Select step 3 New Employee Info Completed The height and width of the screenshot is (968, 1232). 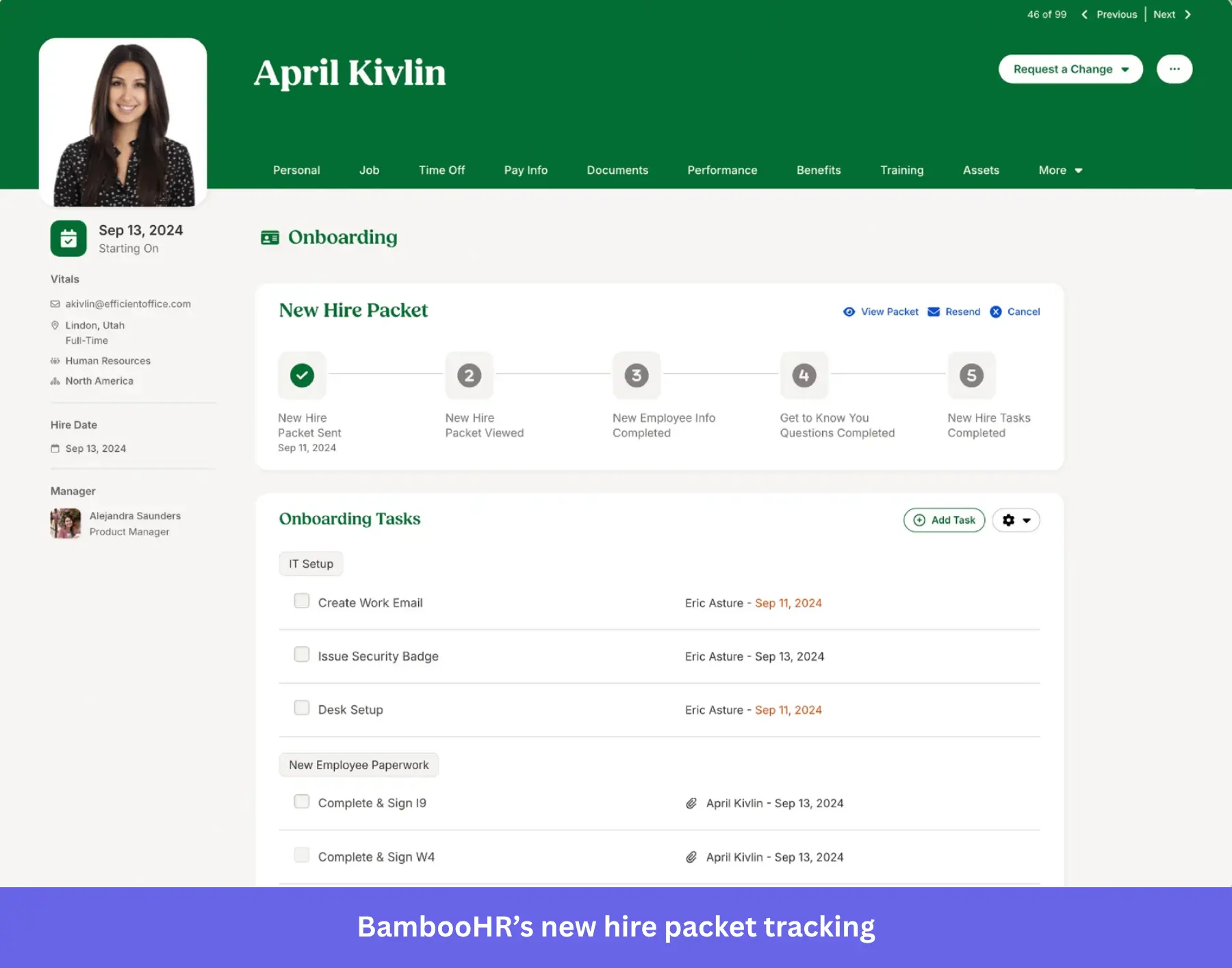(637, 375)
